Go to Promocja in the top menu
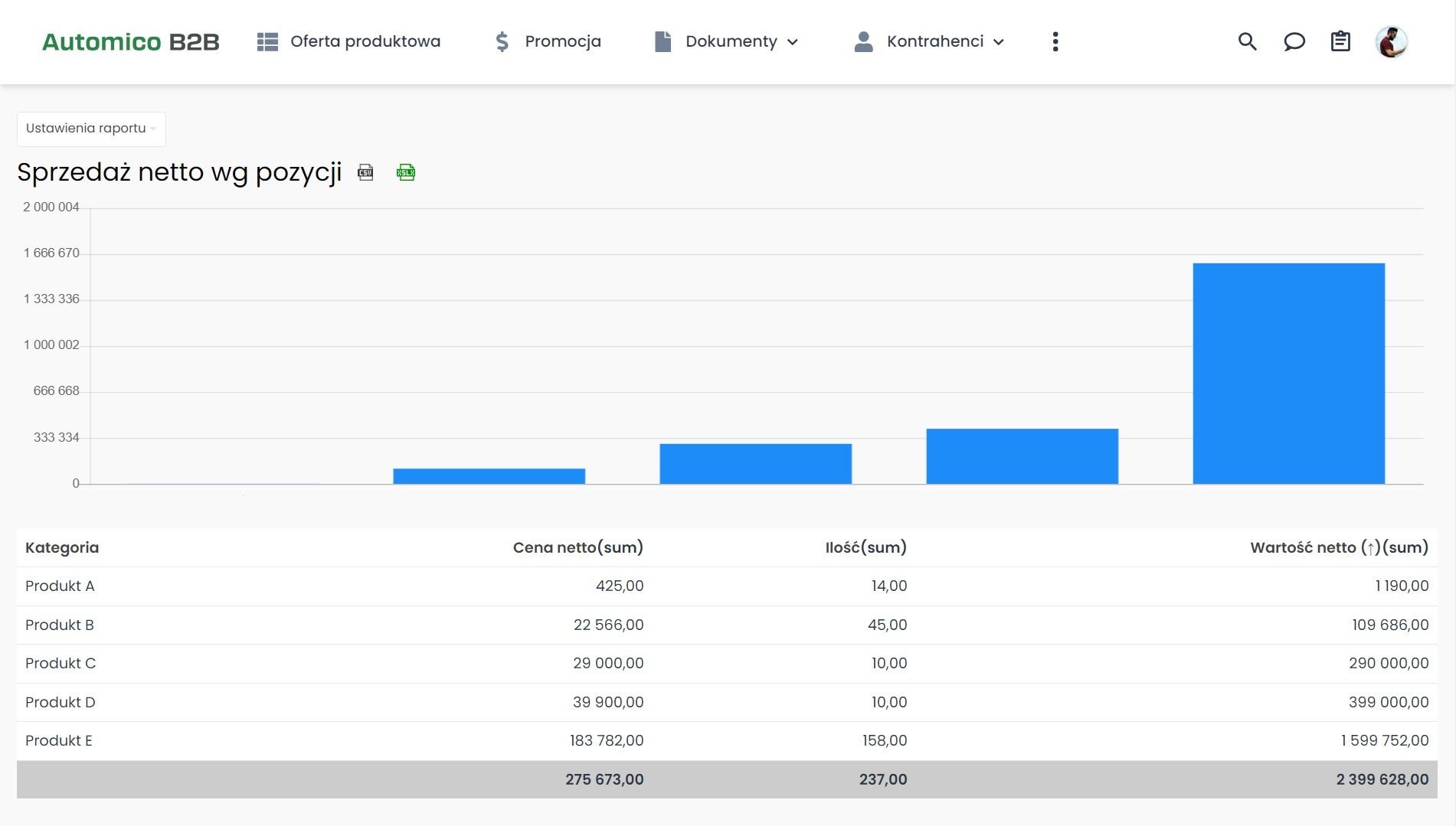Screen dimensions: 1456x826 (x=562, y=41)
